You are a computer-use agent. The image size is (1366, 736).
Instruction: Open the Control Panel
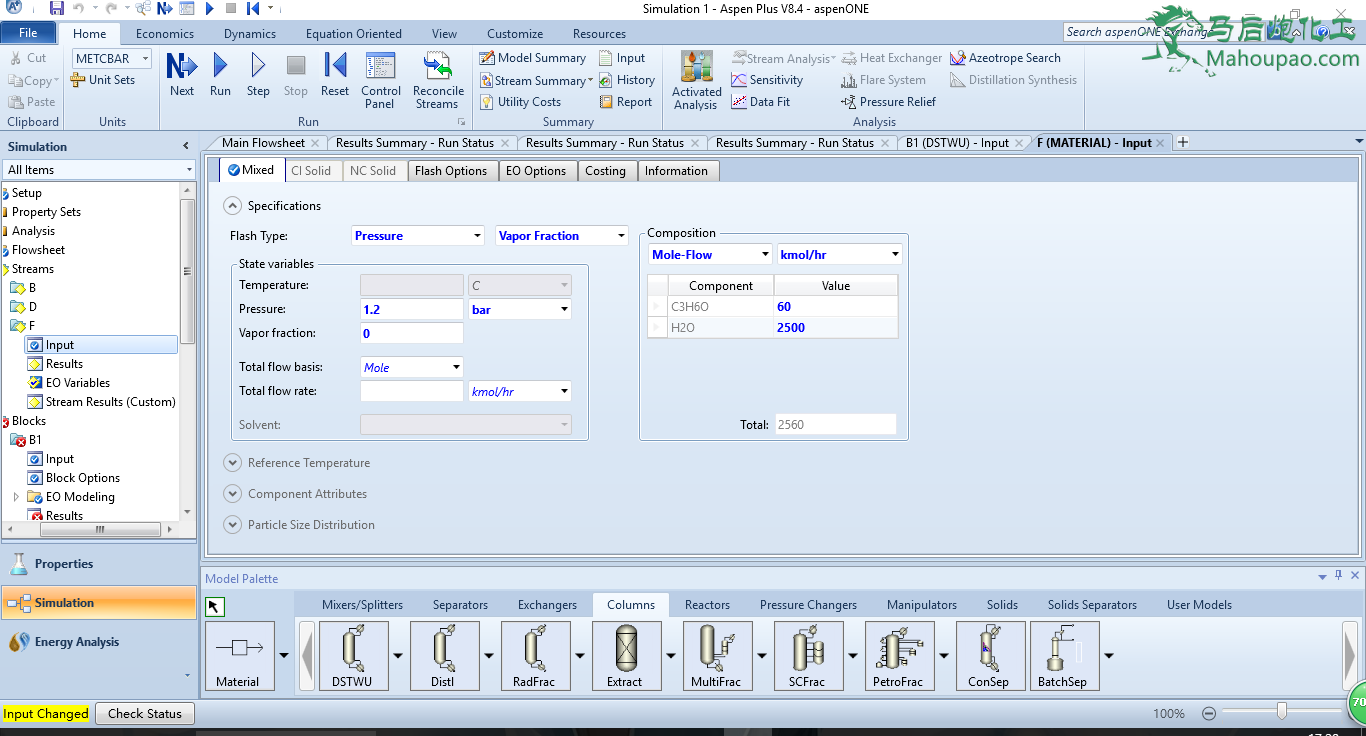[381, 80]
